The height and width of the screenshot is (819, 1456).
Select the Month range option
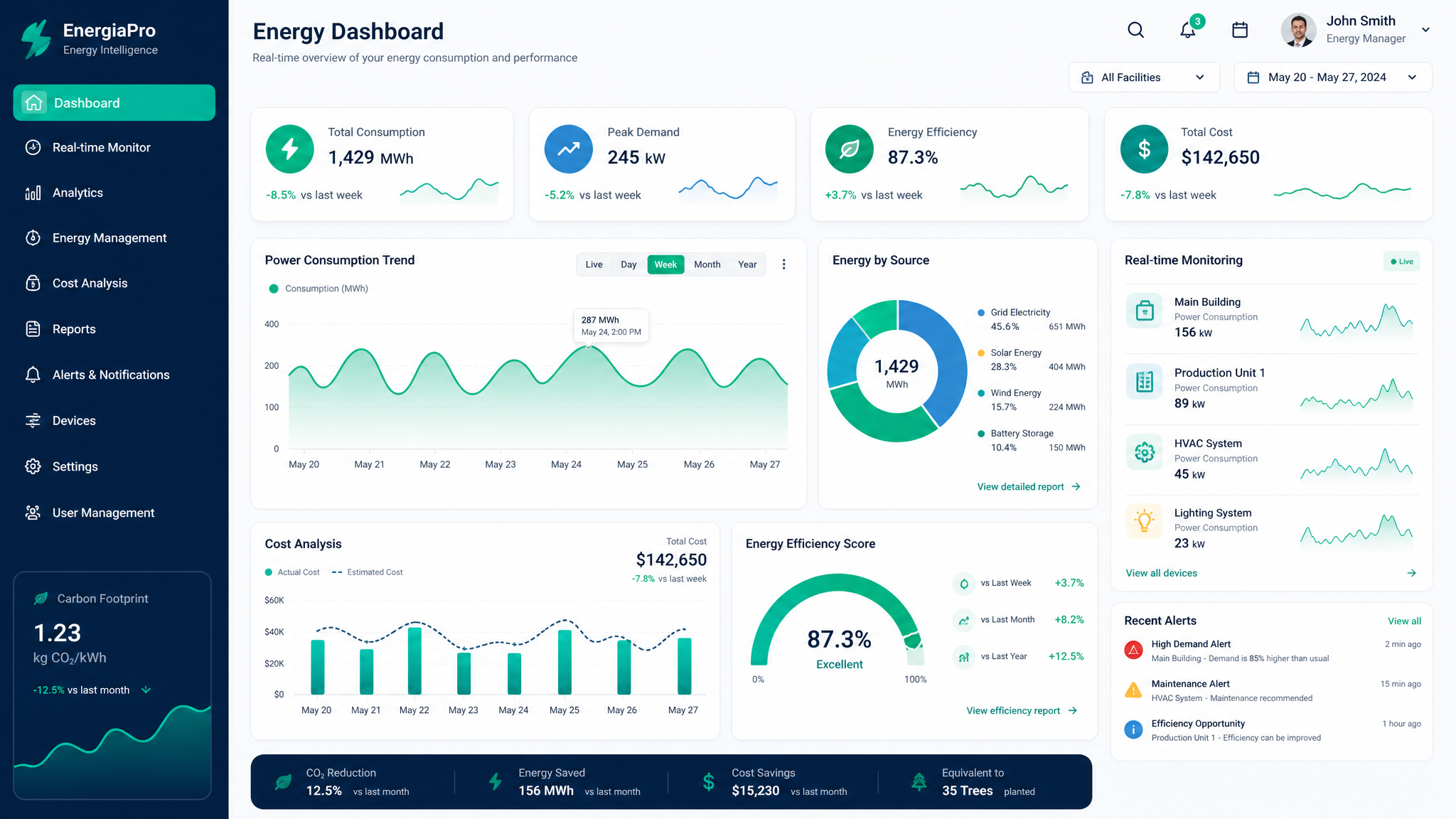point(707,264)
